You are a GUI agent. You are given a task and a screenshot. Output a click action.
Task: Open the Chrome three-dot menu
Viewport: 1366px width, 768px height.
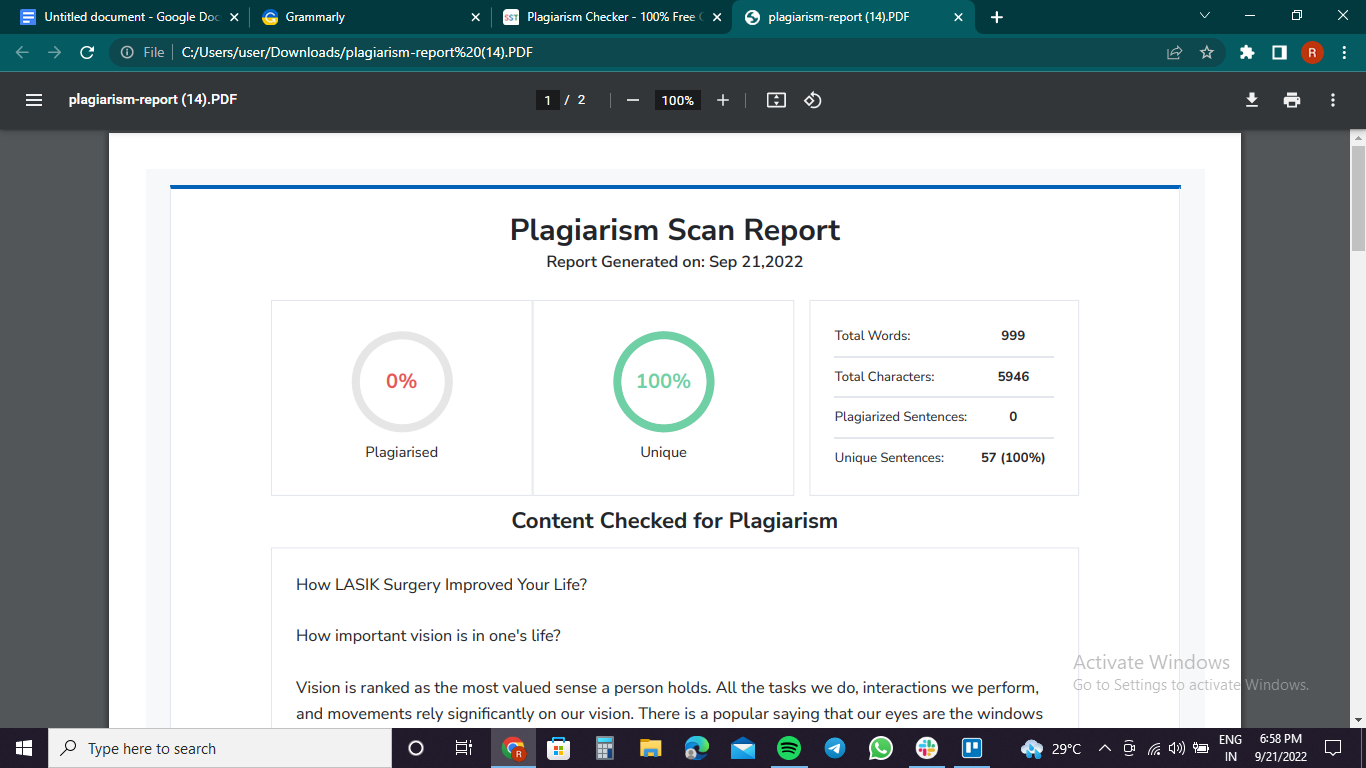1343,52
